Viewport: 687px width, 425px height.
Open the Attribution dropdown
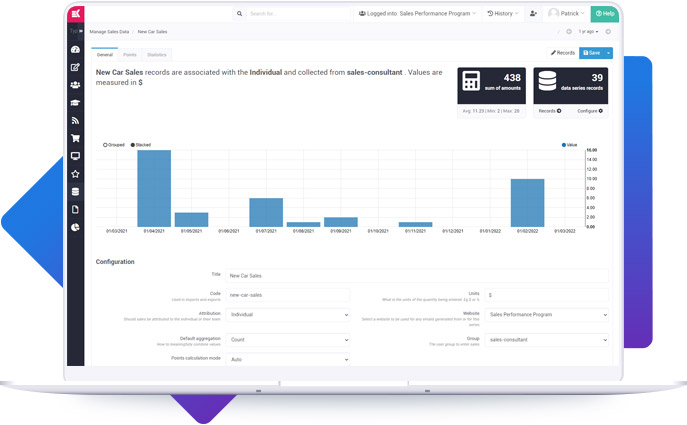click(288, 315)
